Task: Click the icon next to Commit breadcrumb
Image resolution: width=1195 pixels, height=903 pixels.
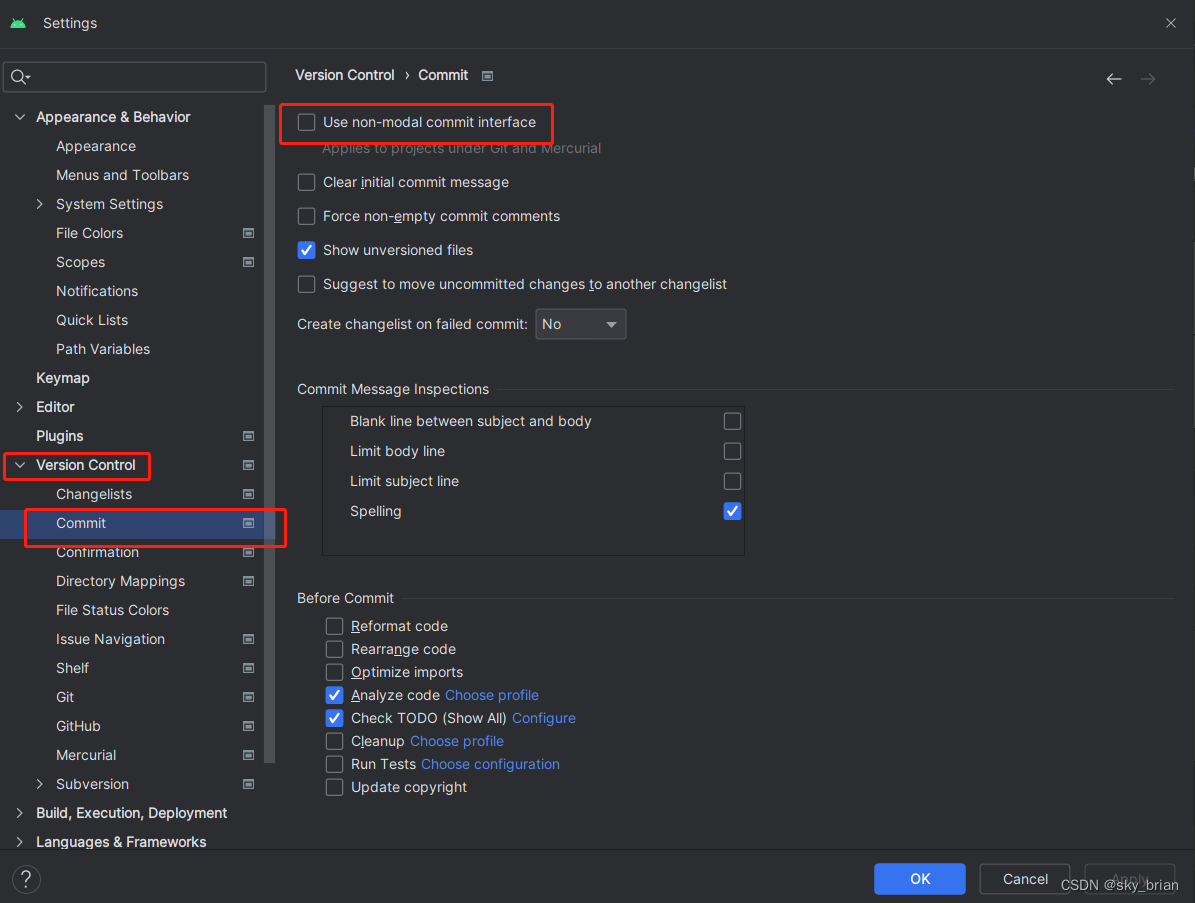Action: (487, 75)
